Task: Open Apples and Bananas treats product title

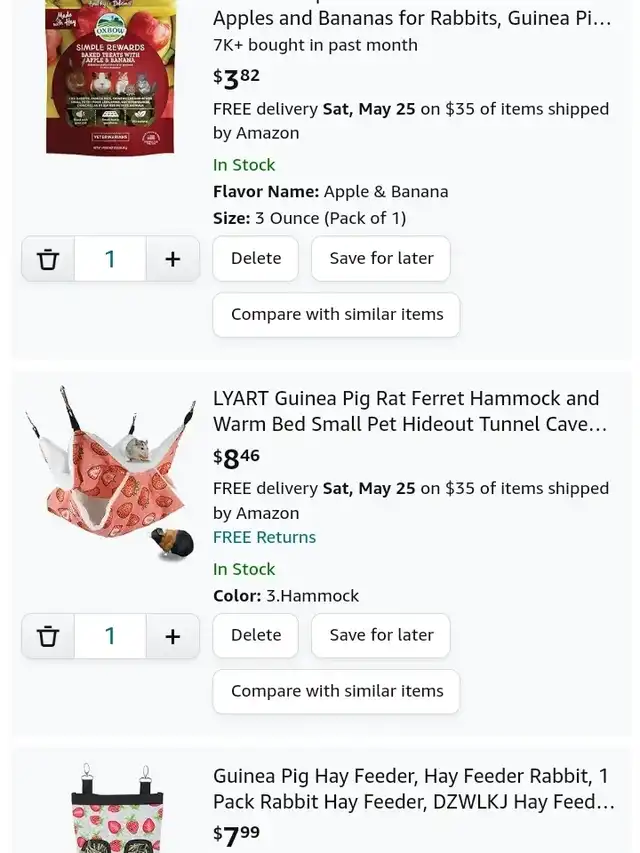Action: [412, 18]
